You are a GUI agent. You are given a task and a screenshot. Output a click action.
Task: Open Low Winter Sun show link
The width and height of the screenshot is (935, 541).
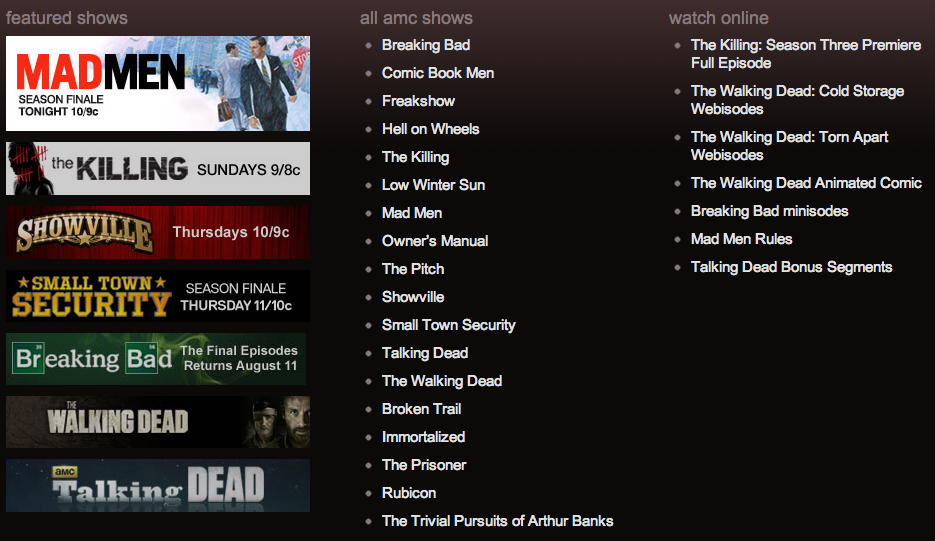pyautogui.click(x=434, y=185)
